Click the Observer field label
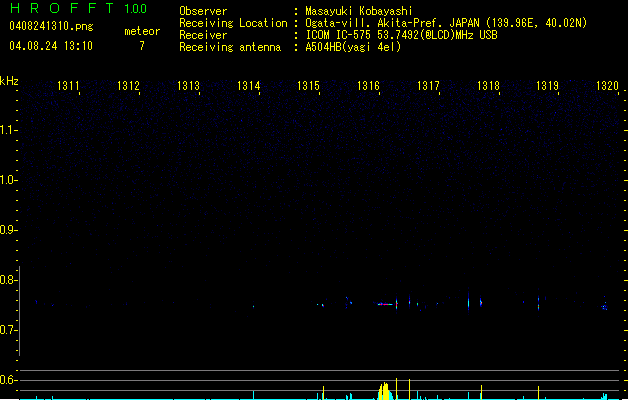Viewport: 629px width, 400px height. (203, 11)
